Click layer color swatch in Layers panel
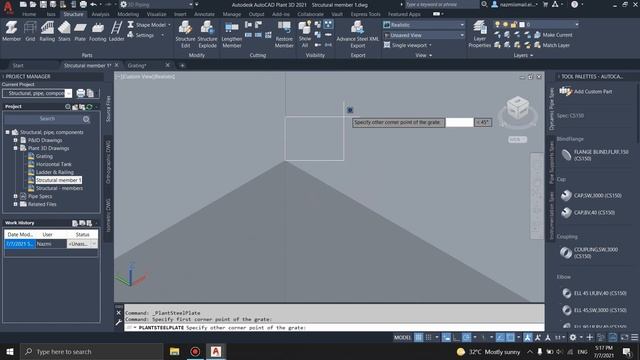This screenshot has height=360, width=640. [522, 24]
